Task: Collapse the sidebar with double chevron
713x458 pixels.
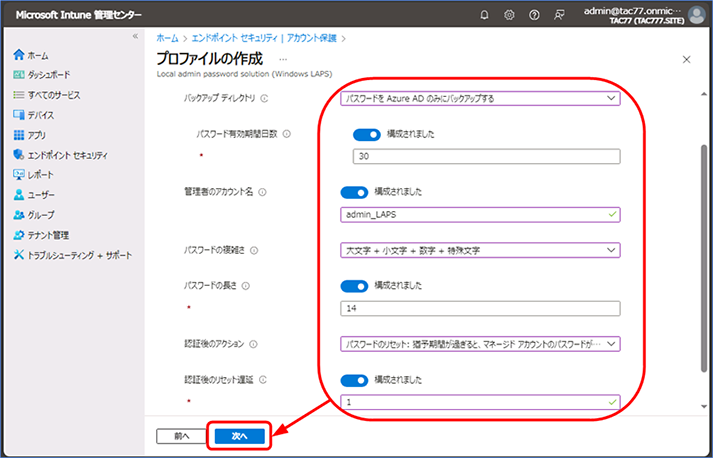Action: pyautogui.click(x=135, y=36)
